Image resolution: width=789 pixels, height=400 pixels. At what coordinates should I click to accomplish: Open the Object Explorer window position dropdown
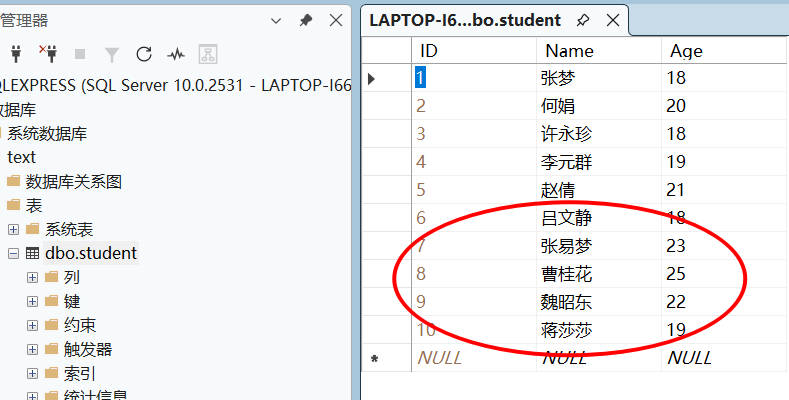coord(277,20)
